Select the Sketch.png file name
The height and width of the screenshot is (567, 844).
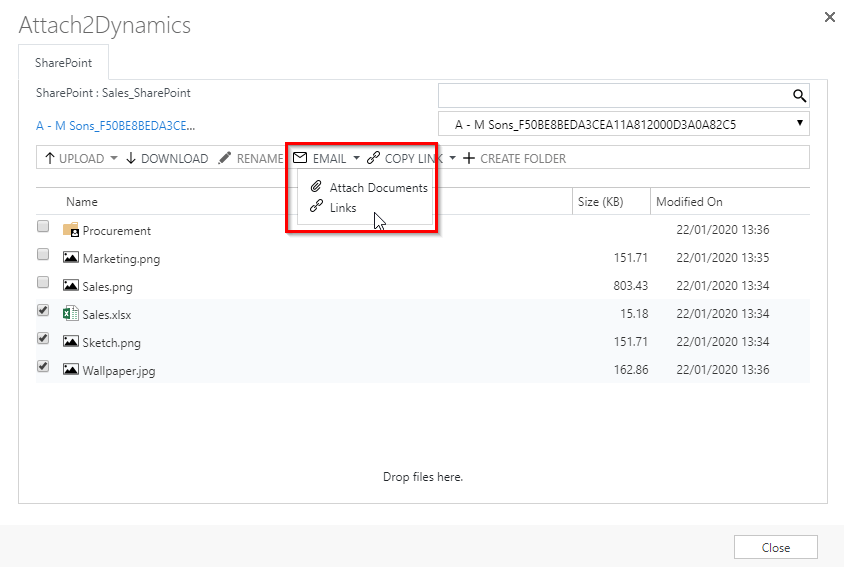111,343
